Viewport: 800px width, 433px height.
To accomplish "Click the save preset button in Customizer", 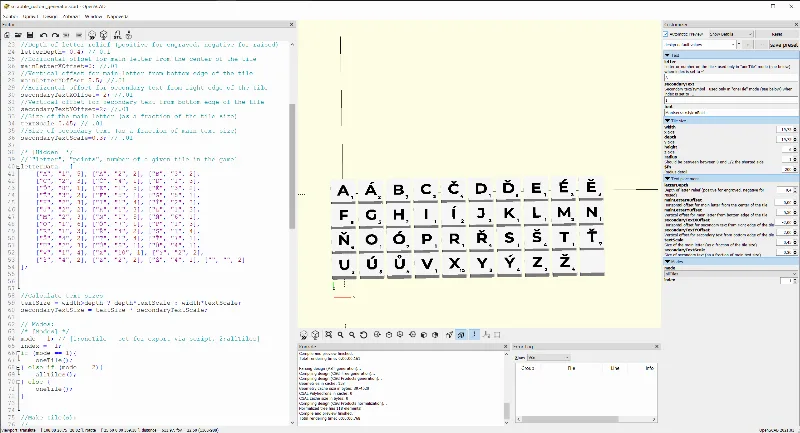I will point(784,45).
